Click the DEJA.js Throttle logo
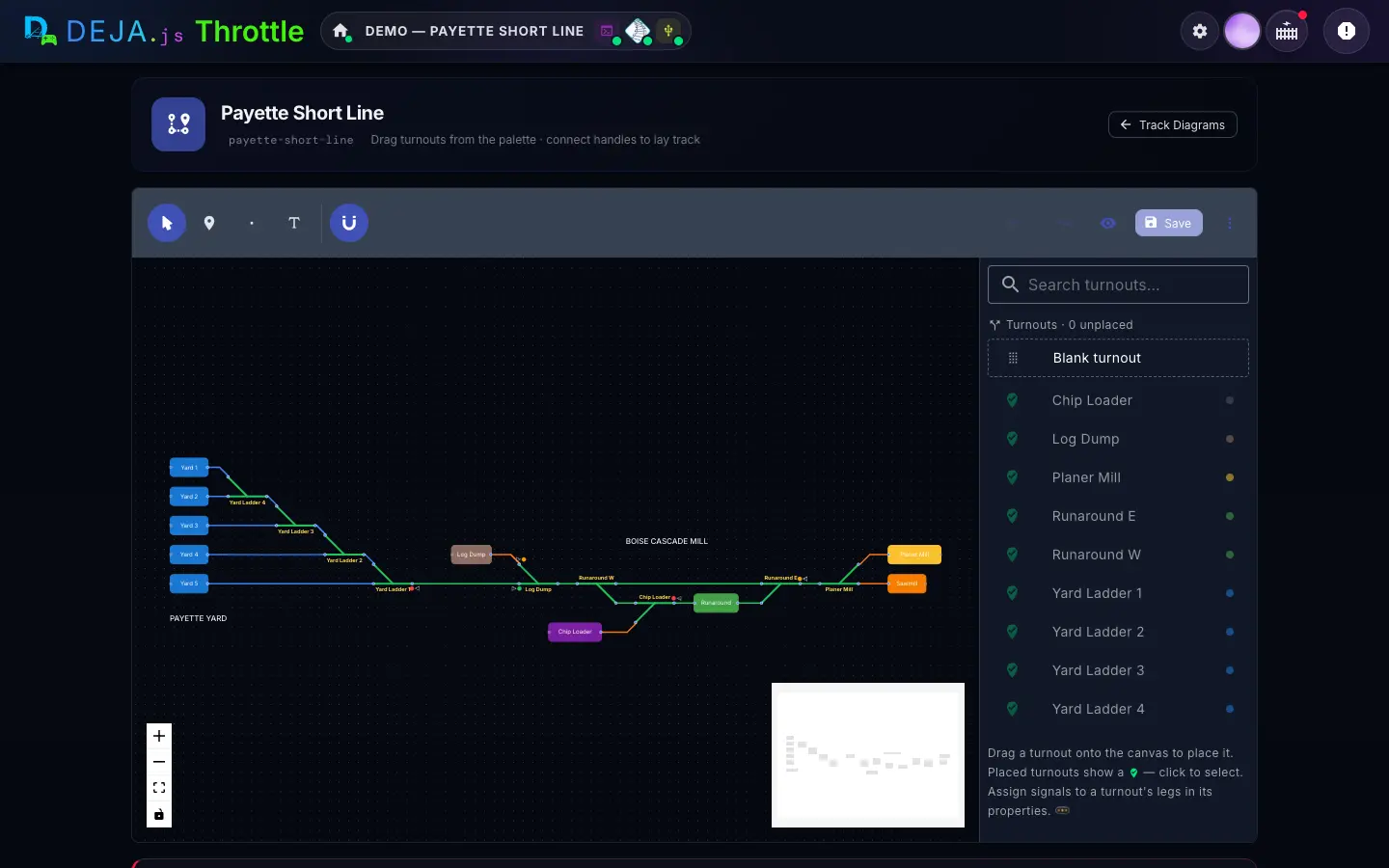The height and width of the screenshot is (868, 1389). 164,31
